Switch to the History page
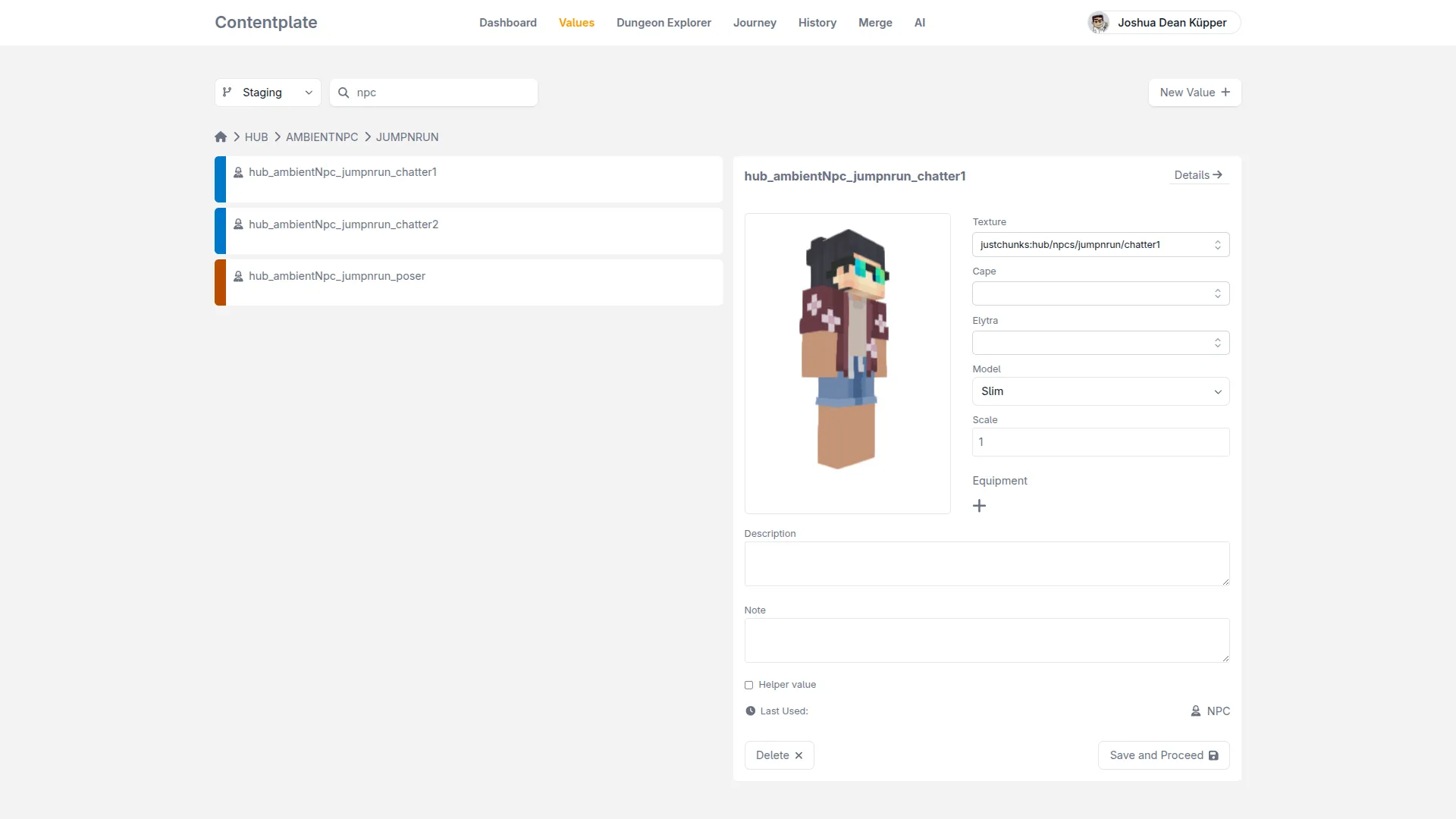Screen dimensions: 1456x819 click(x=817, y=23)
